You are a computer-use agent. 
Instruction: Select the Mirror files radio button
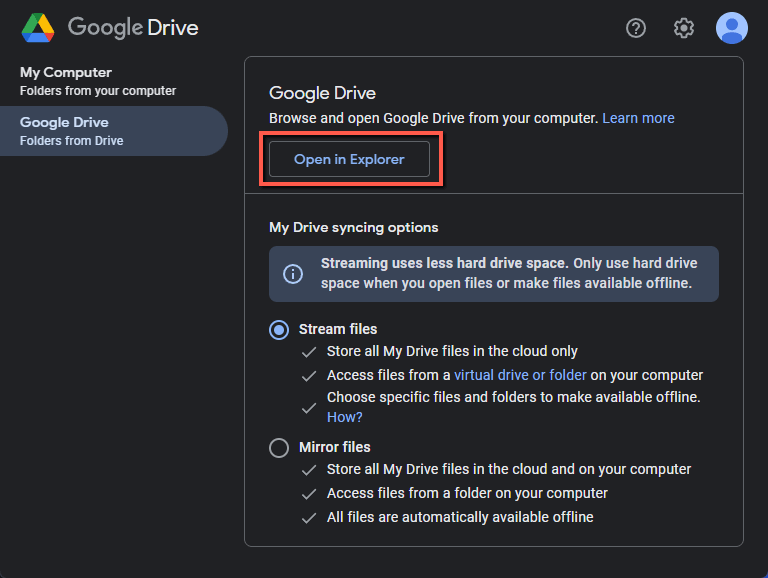click(279, 447)
